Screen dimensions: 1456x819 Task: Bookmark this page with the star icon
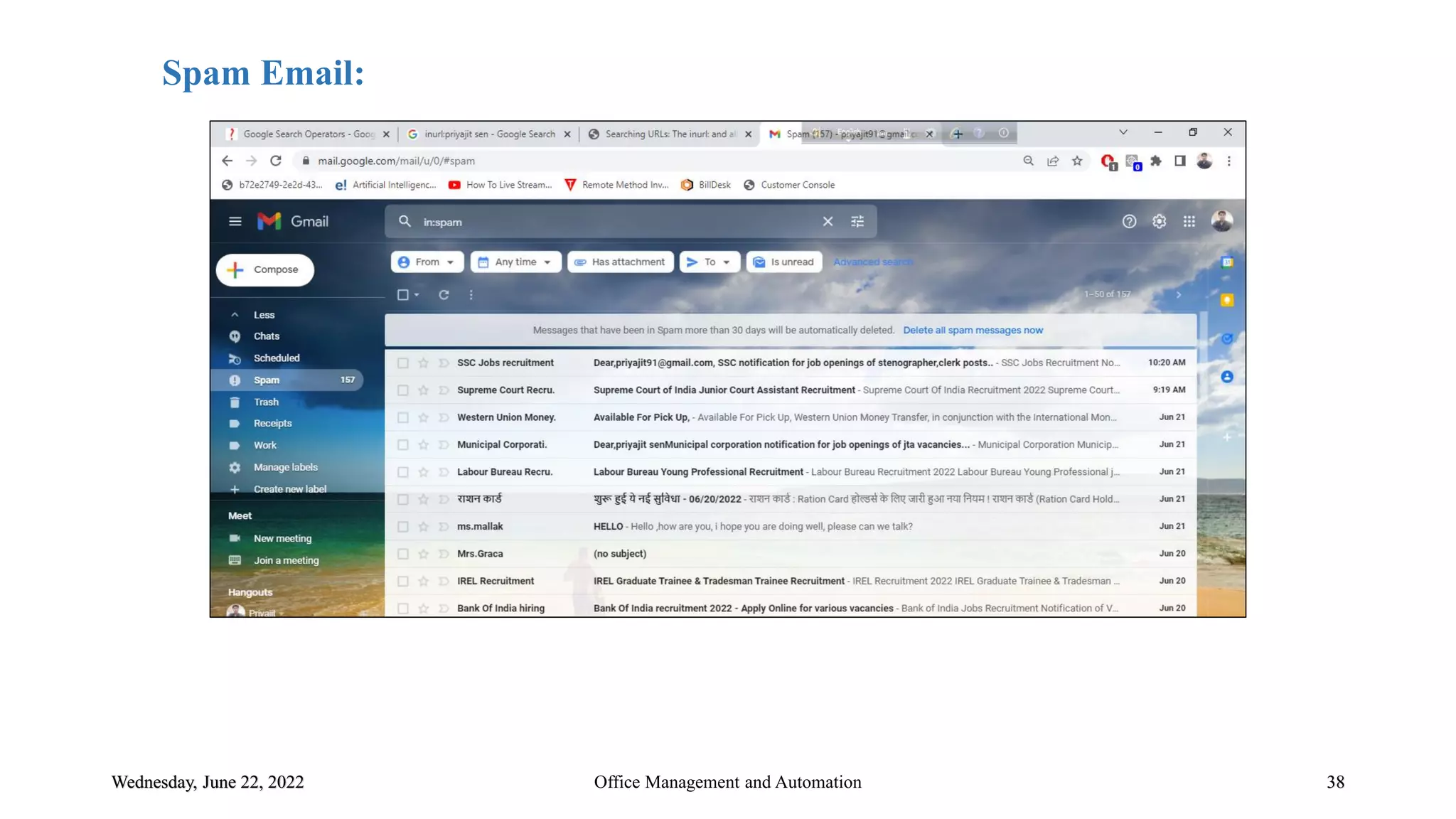(1077, 161)
